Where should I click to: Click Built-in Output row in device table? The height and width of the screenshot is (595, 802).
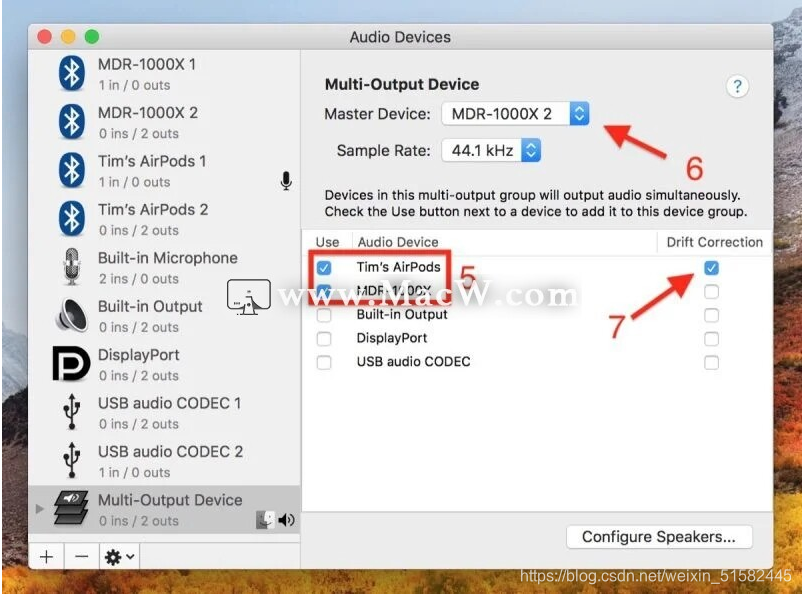[537, 315]
